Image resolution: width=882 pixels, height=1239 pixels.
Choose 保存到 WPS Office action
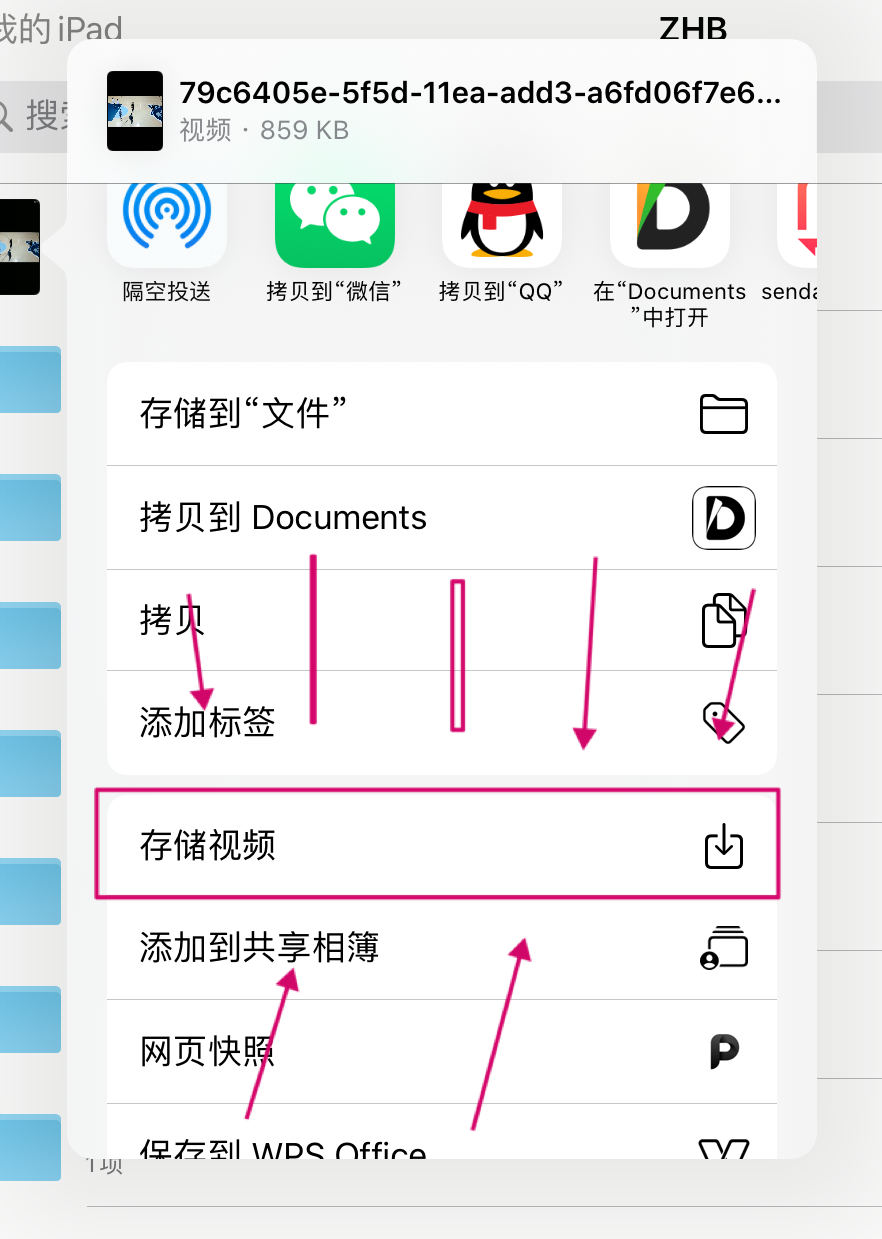[x=442, y=1132]
